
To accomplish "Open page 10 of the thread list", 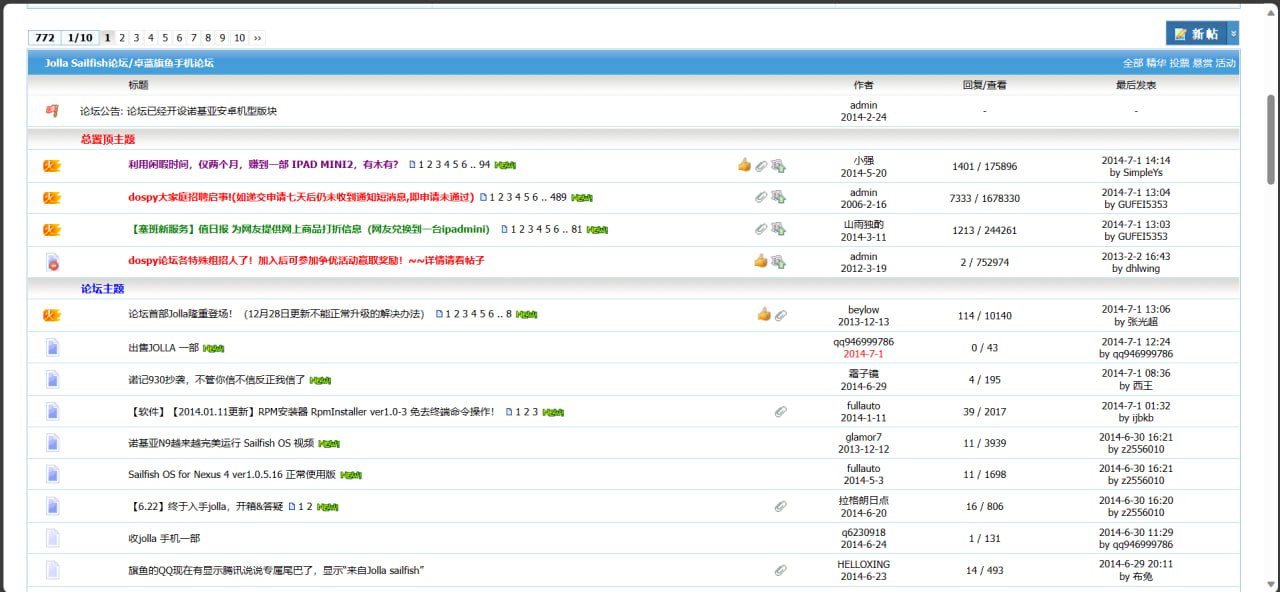I will (x=239, y=38).
